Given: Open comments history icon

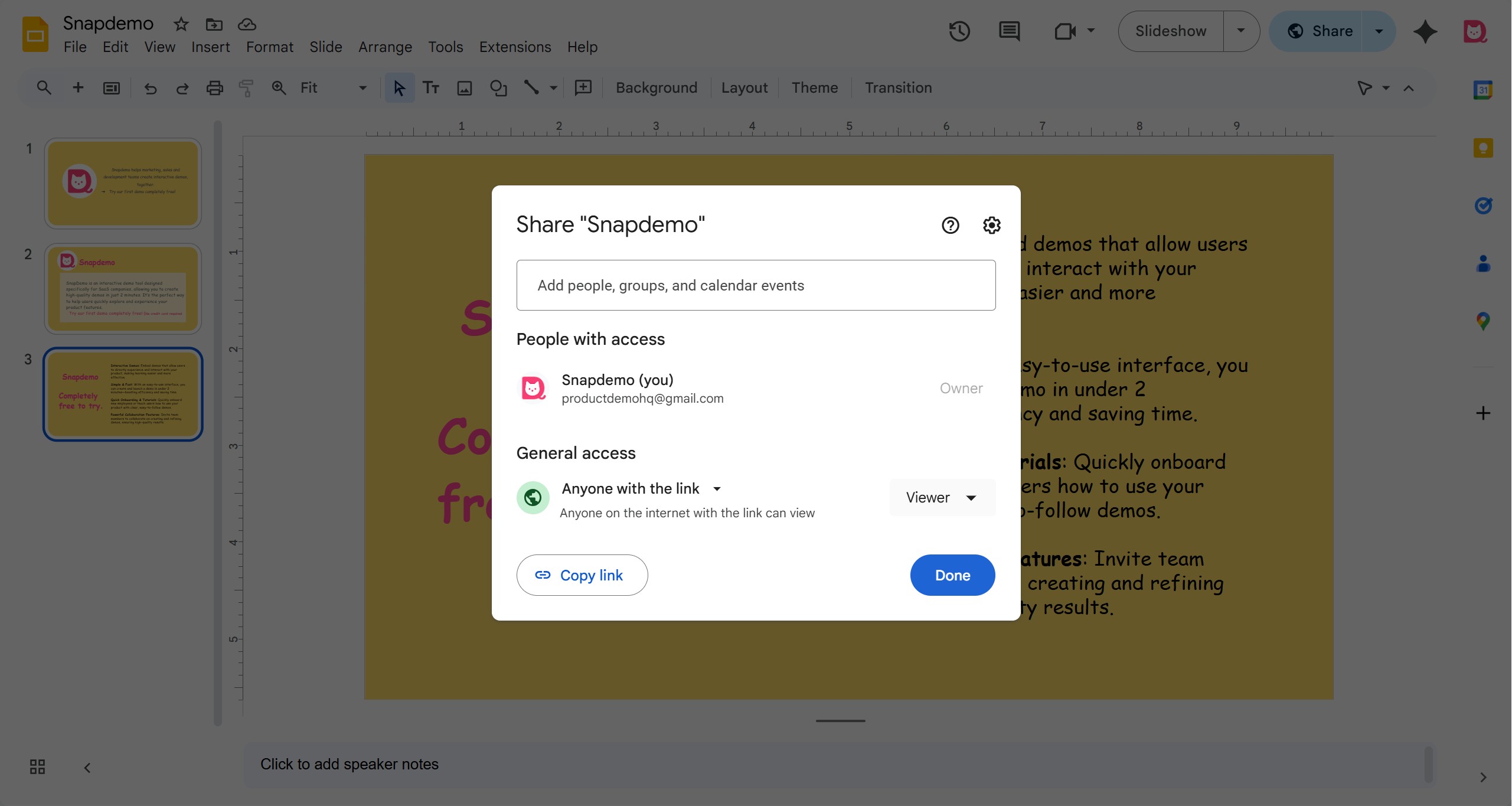Looking at the screenshot, I should (x=1009, y=31).
